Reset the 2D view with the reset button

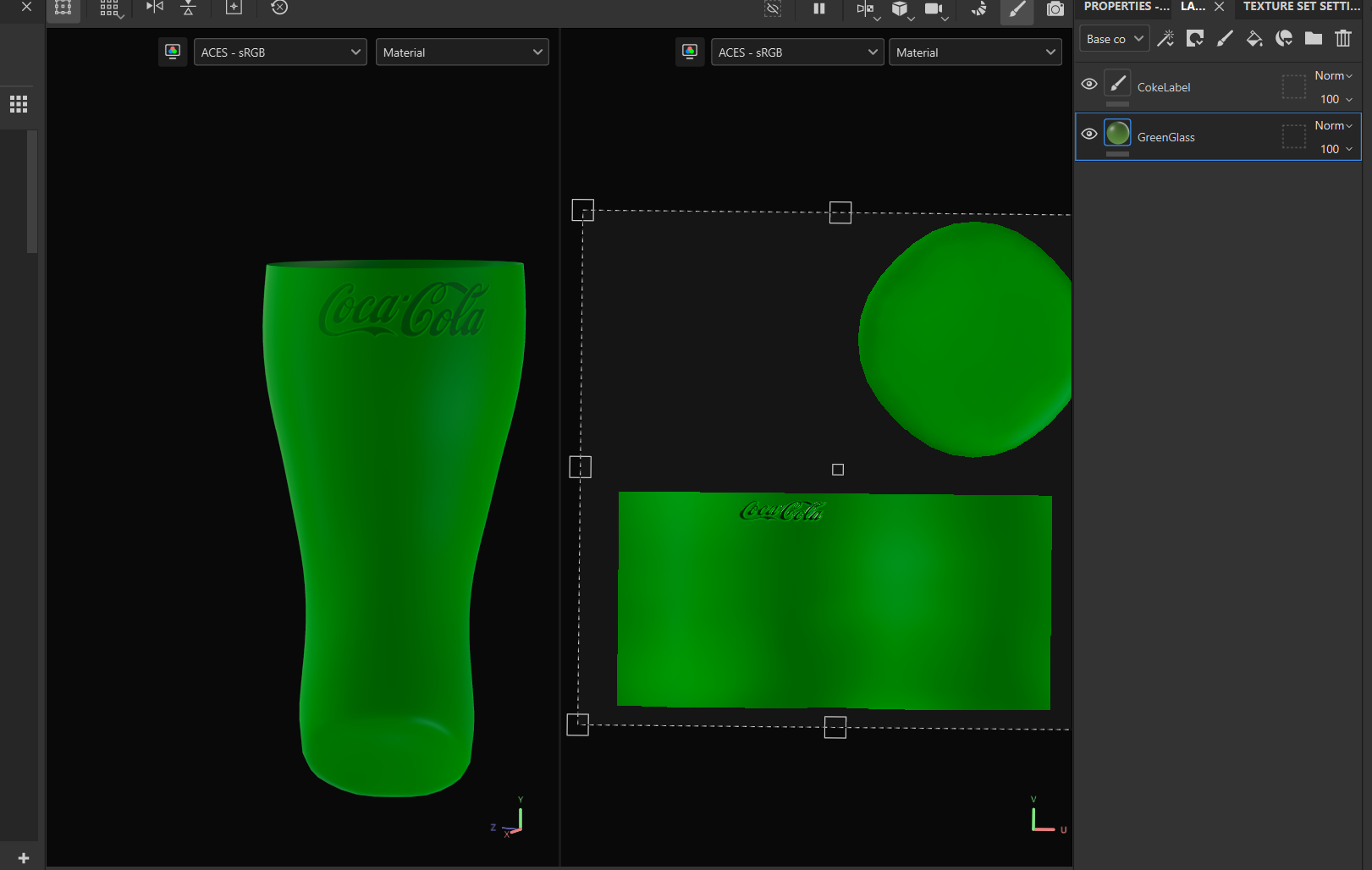[279, 8]
